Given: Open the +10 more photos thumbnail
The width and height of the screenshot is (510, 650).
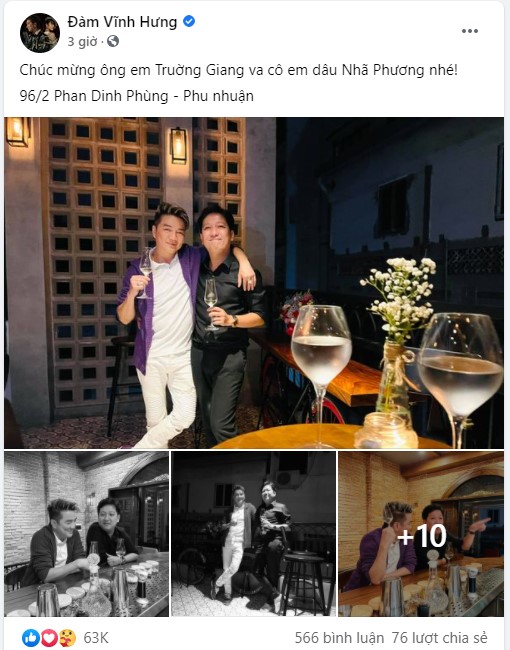Looking at the screenshot, I should coord(421,534).
